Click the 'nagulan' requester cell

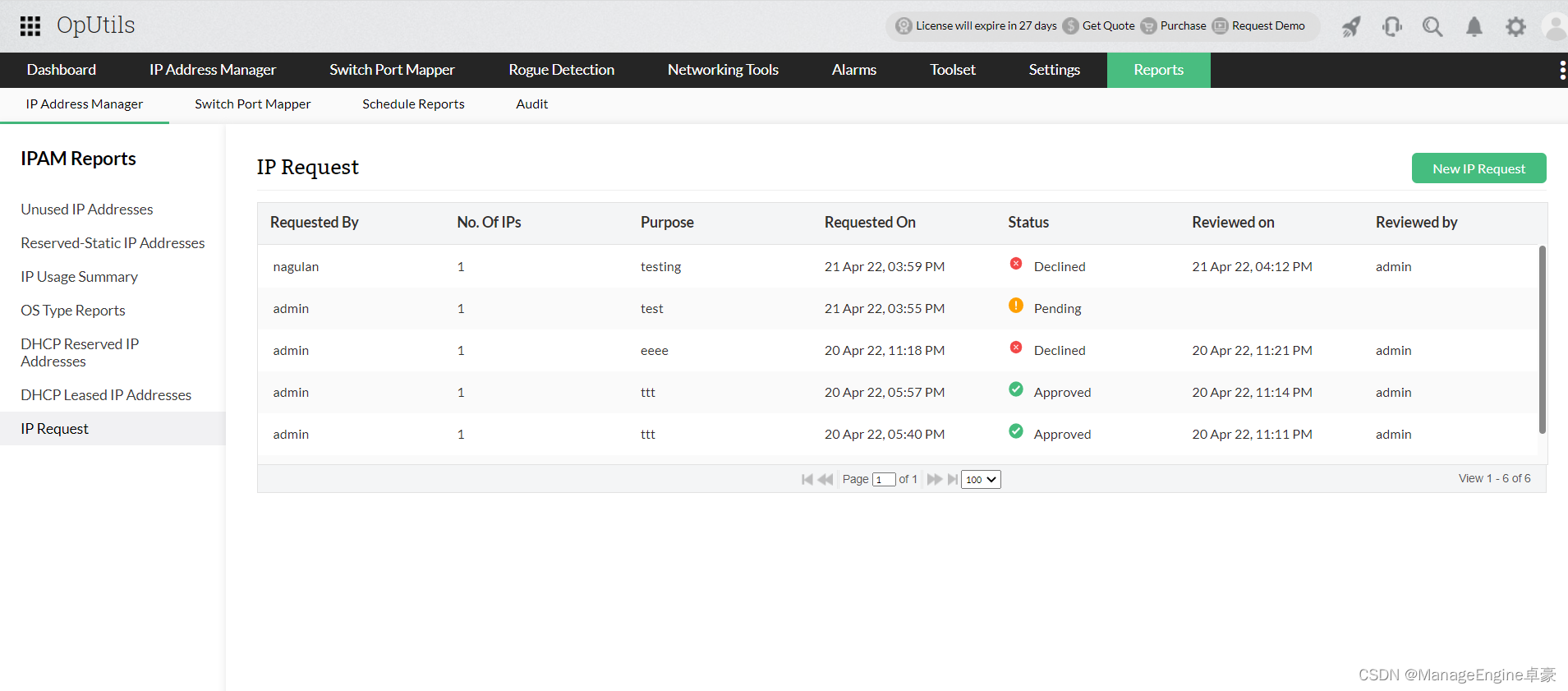(296, 267)
